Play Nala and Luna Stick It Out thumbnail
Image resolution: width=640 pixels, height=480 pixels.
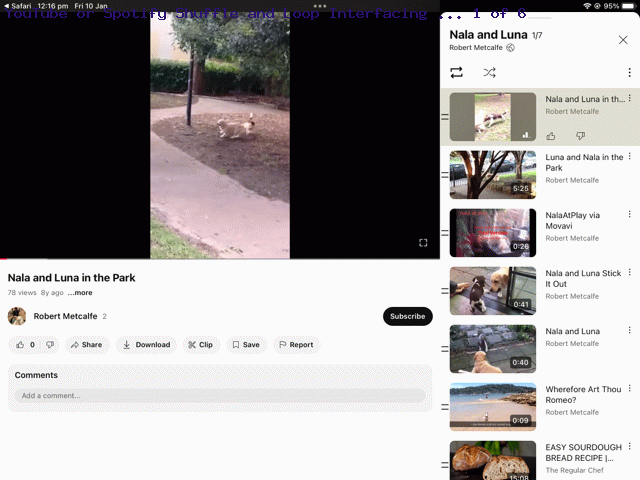pyautogui.click(x=493, y=291)
